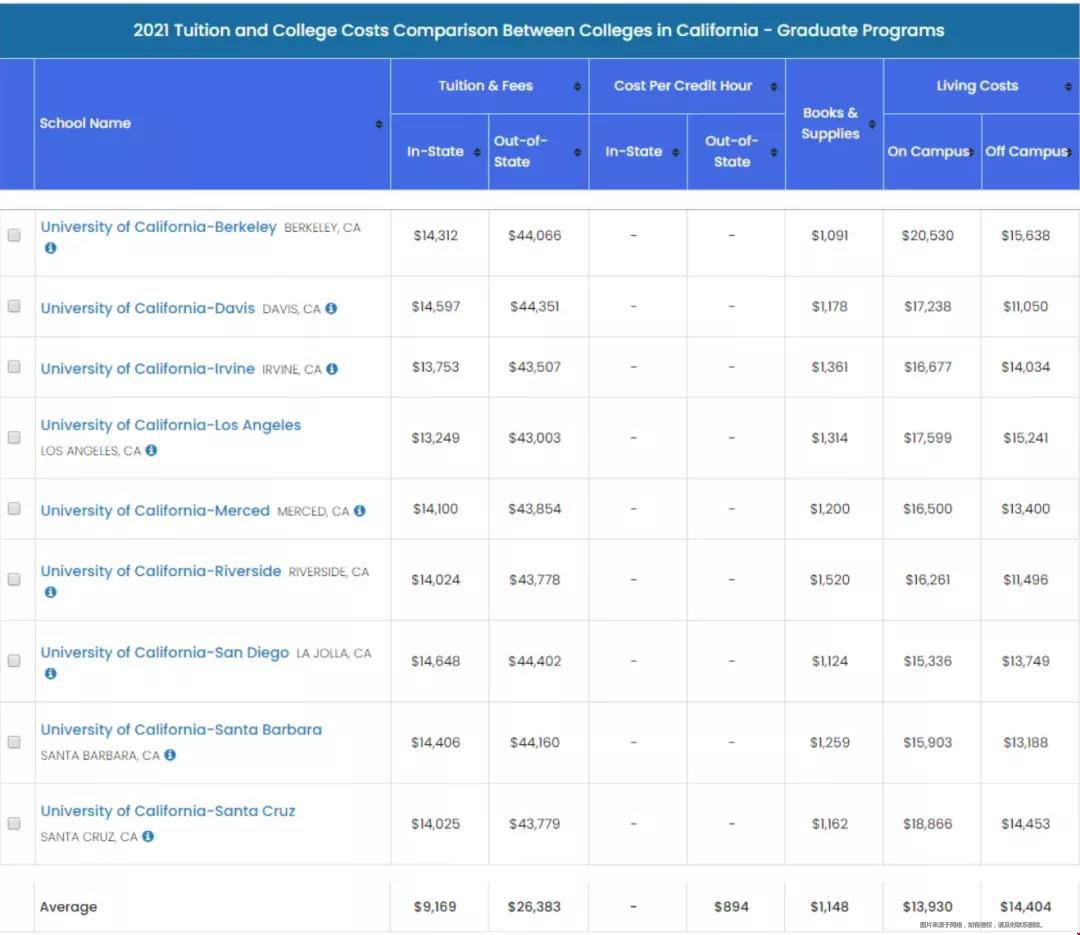Sort Tuition In-State column arrows
This screenshot has height=935, width=1080.
point(477,152)
